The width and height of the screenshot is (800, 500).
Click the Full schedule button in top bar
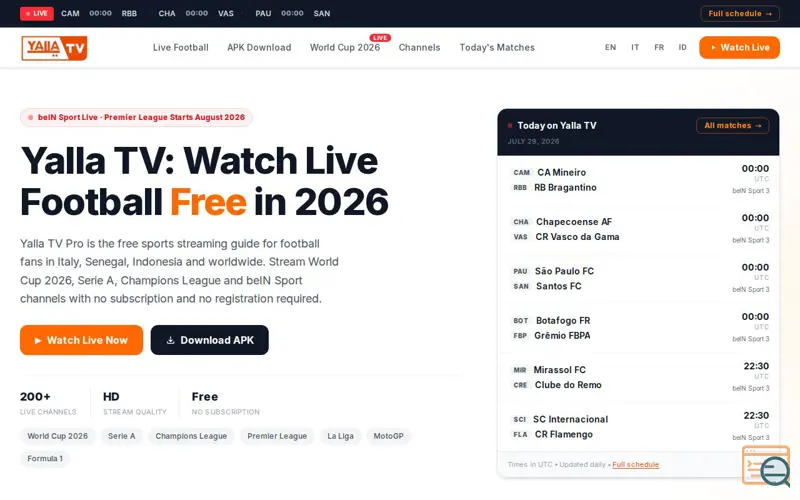(x=740, y=13)
